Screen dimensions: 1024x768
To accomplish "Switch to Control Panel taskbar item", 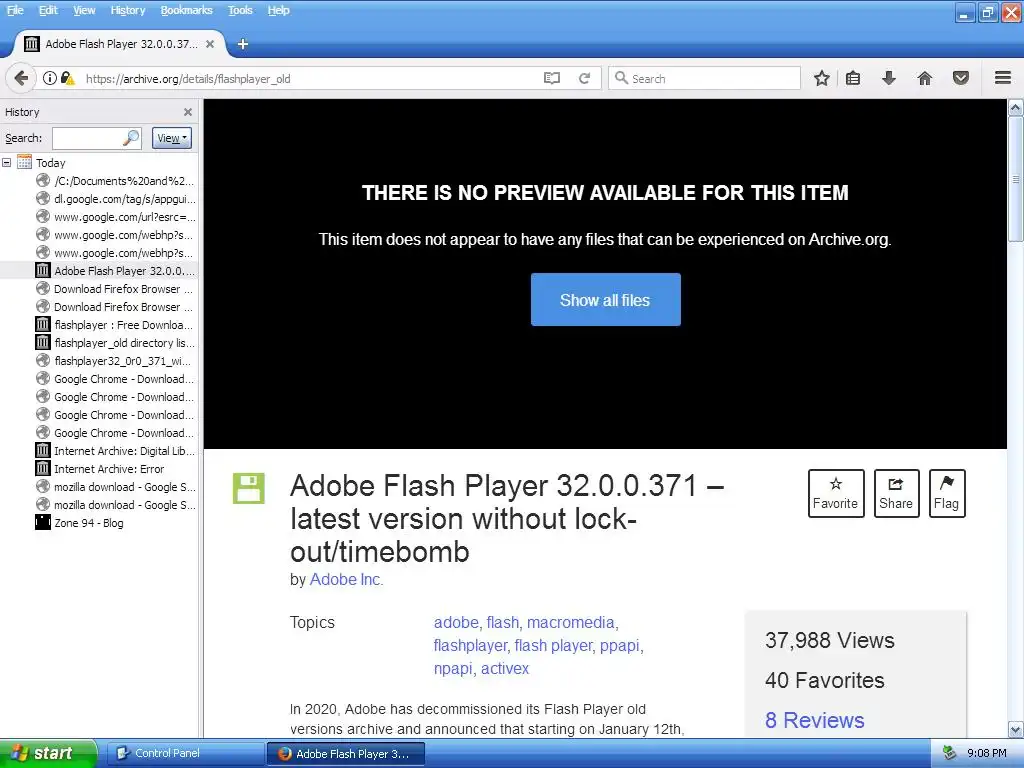I will [x=185, y=753].
